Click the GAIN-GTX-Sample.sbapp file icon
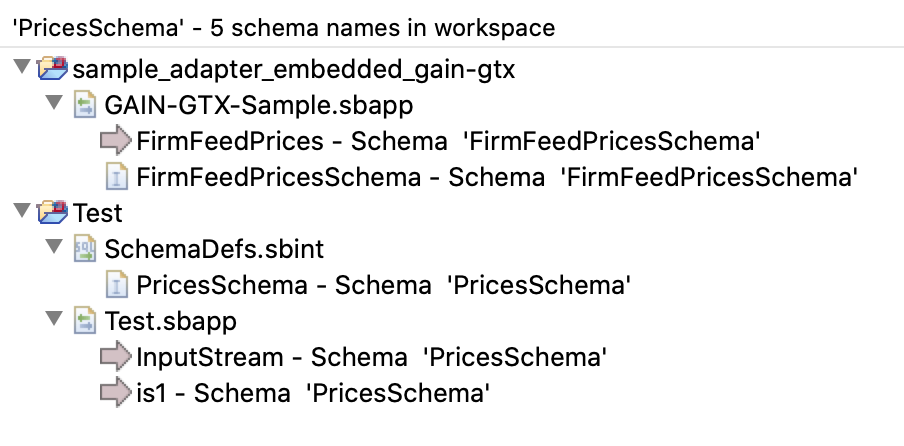904x446 pixels. pos(85,105)
